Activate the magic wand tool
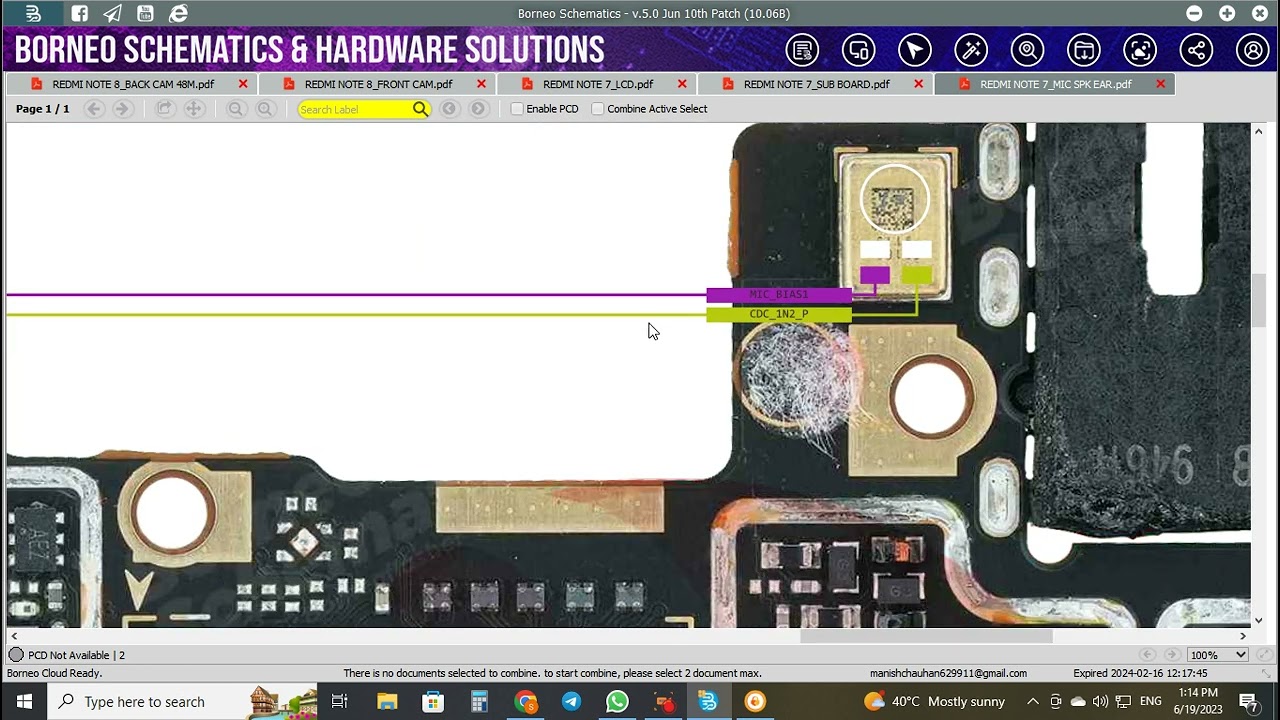This screenshot has width=1280, height=720. click(971, 50)
